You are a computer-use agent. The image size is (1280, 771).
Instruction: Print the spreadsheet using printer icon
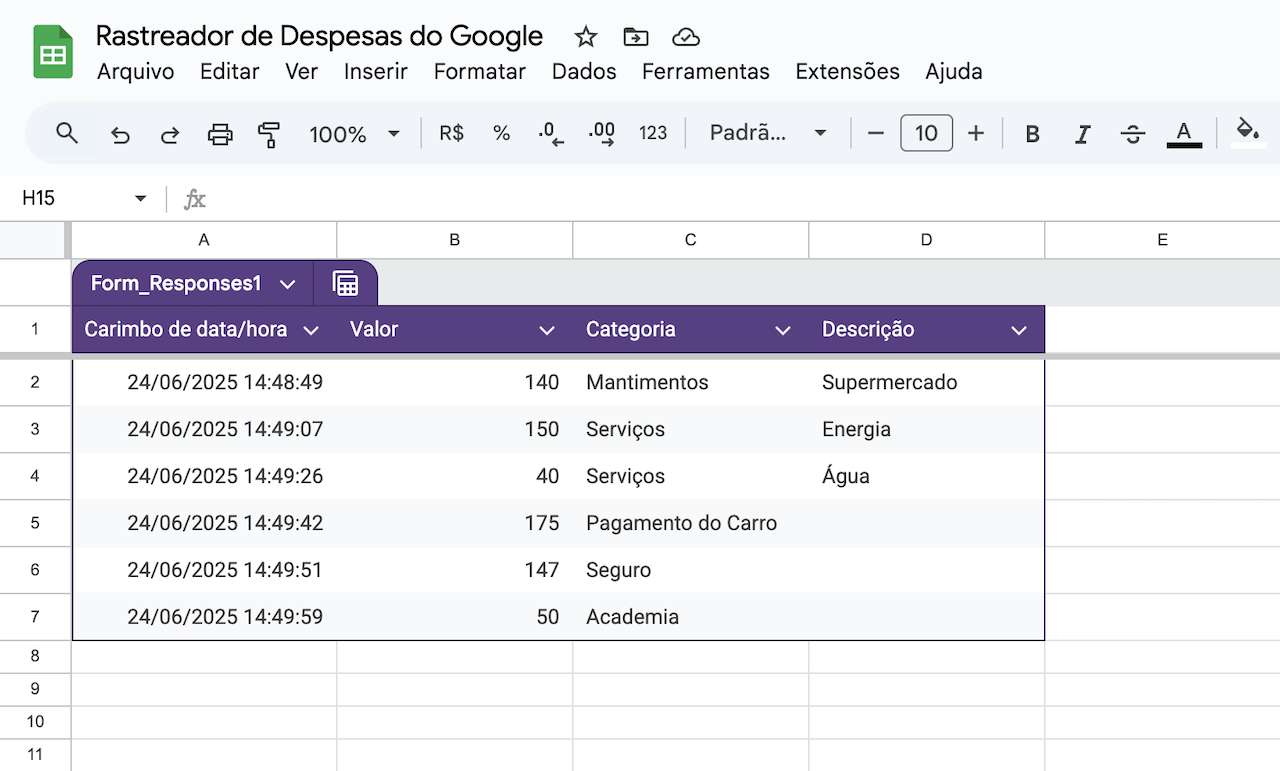(x=220, y=134)
